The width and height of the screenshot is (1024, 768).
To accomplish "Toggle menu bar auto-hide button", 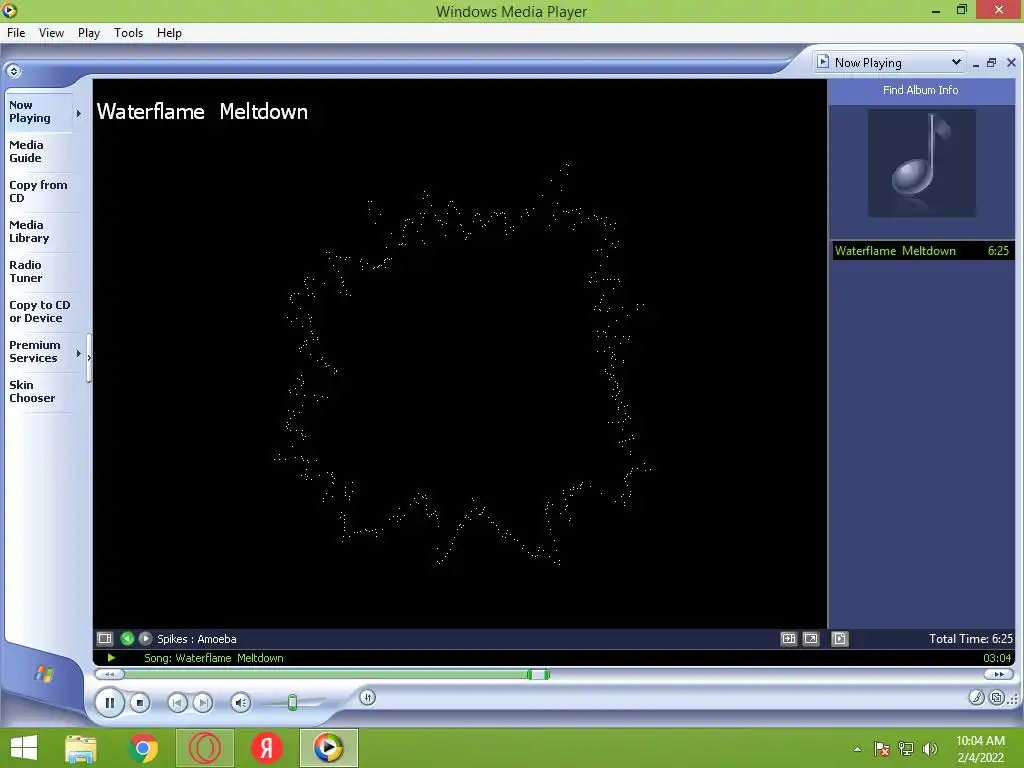I will (14, 71).
